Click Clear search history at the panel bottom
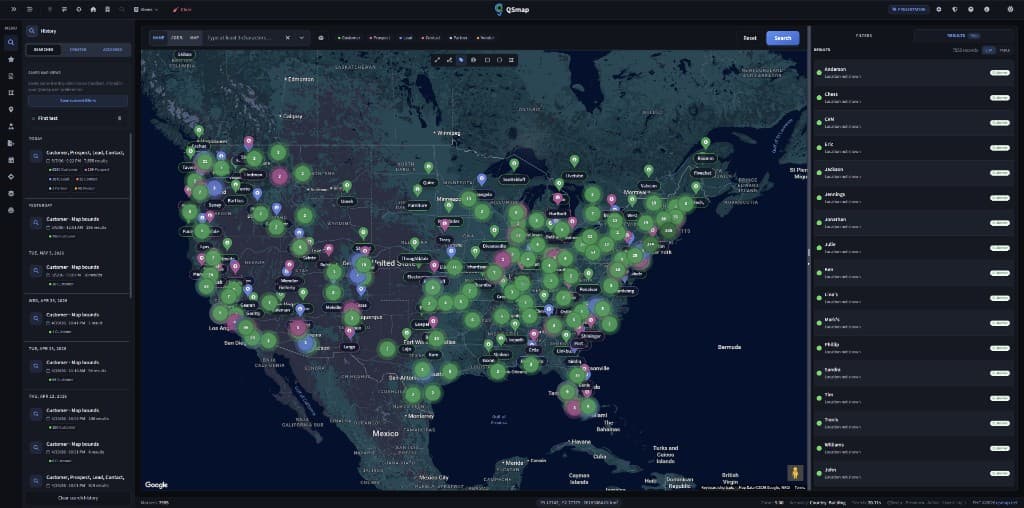 click(x=78, y=498)
